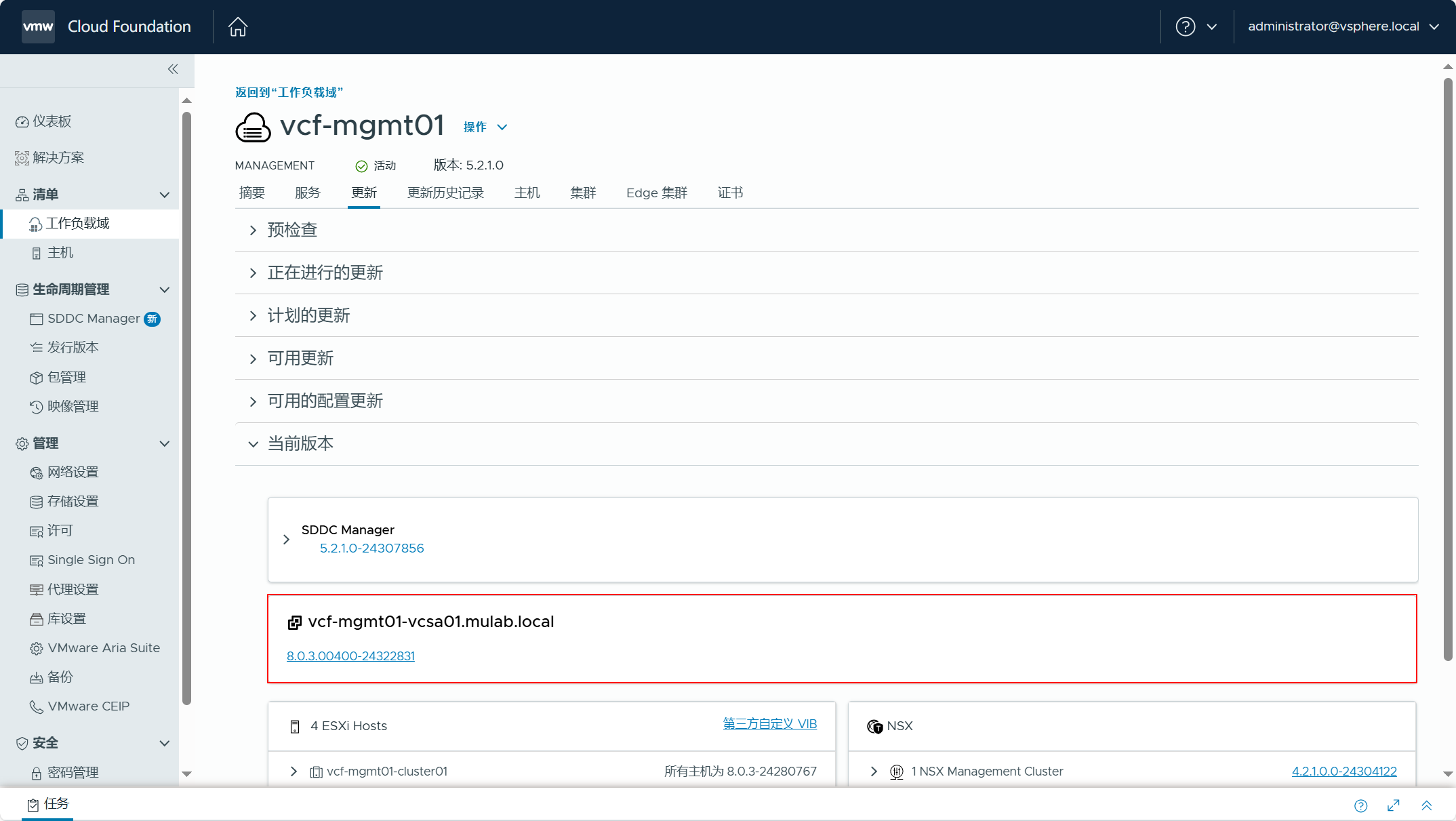Open 仪表板 dashboard in sidebar

click(43, 121)
